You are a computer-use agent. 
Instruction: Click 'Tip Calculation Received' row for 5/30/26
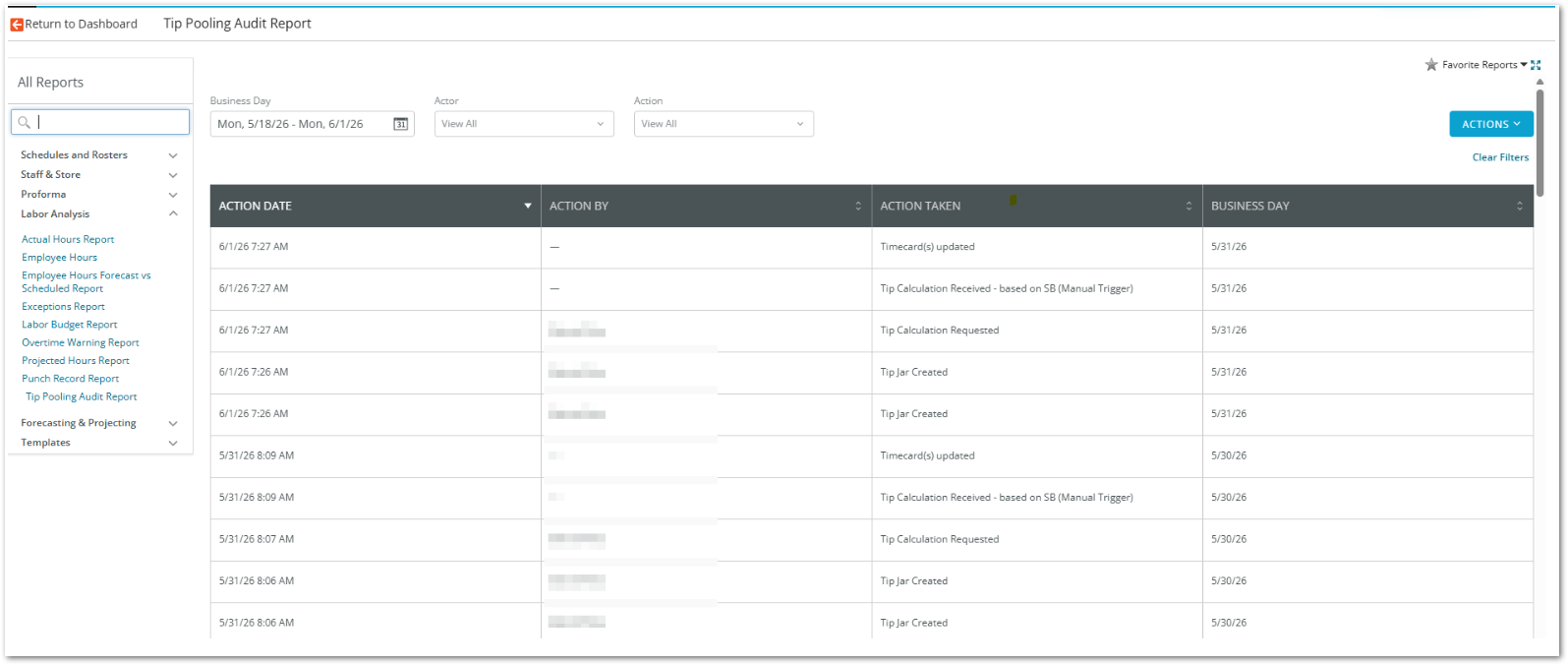tap(1007, 498)
